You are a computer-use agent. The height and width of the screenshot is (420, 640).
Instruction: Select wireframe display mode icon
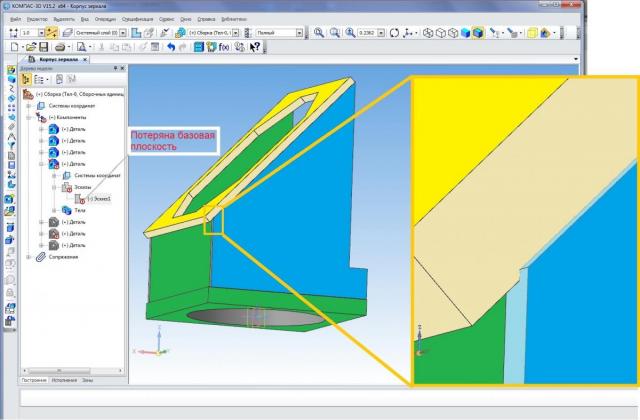428,33
